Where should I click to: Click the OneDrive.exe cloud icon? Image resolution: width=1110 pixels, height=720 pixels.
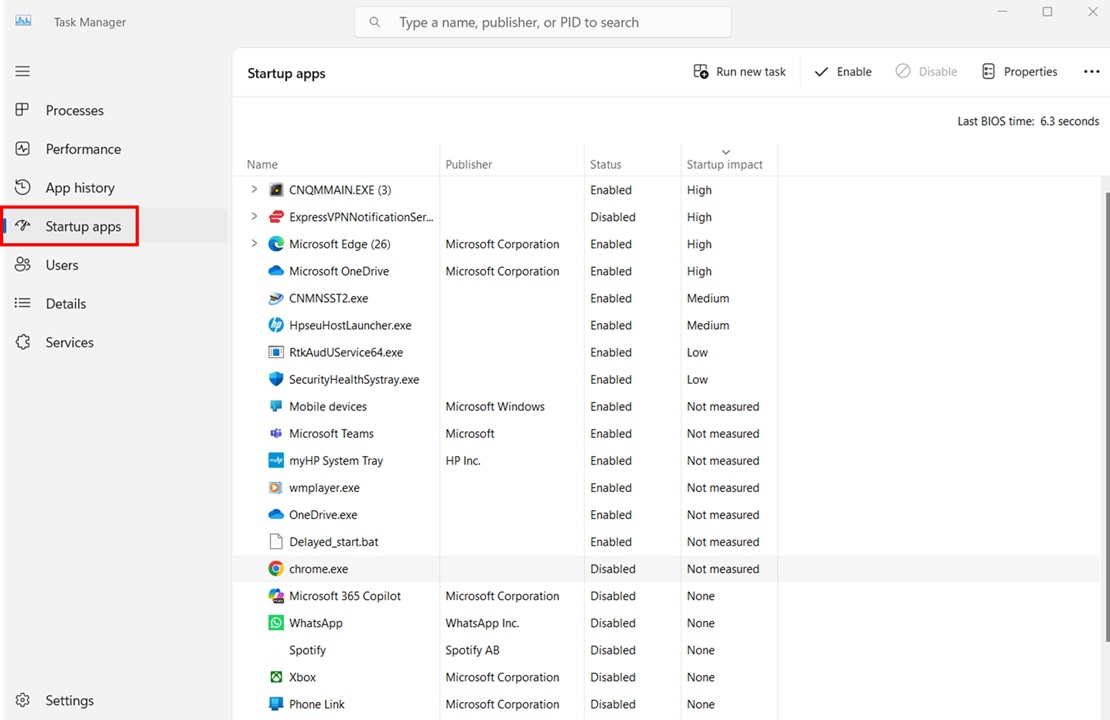pyautogui.click(x=276, y=515)
